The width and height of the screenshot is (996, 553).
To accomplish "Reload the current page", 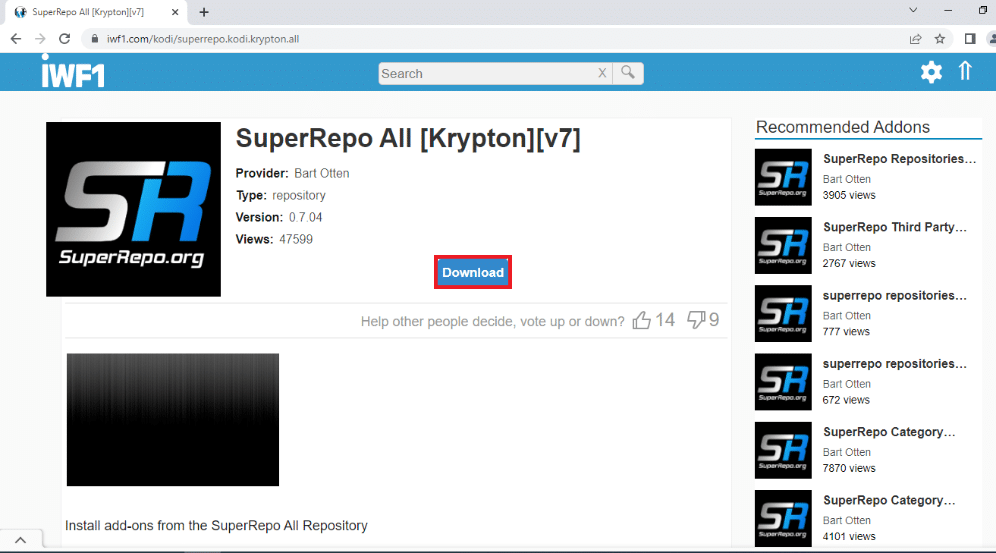I will click(64, 39).
